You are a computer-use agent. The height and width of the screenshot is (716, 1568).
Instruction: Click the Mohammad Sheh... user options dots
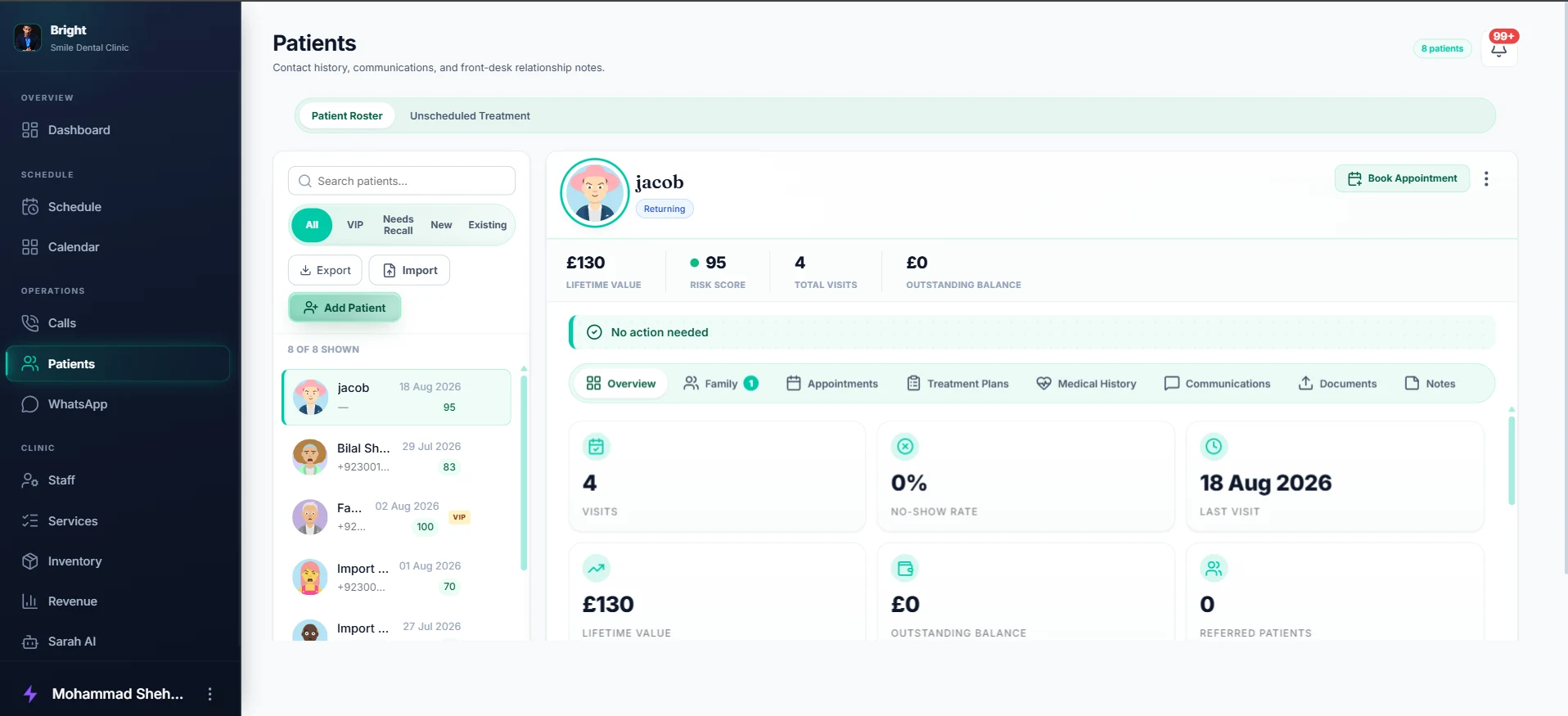click(x=210, y=694)
